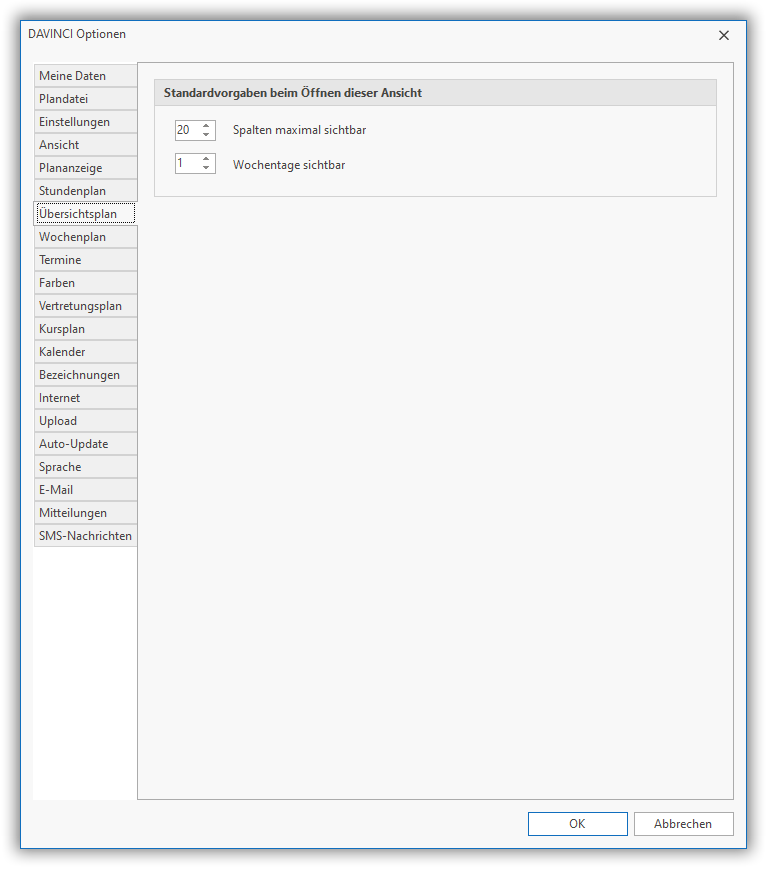The height and width of the screenshot is (869, 767).
Task: Switch to the Farben tab
Action: tap(85, 283)
